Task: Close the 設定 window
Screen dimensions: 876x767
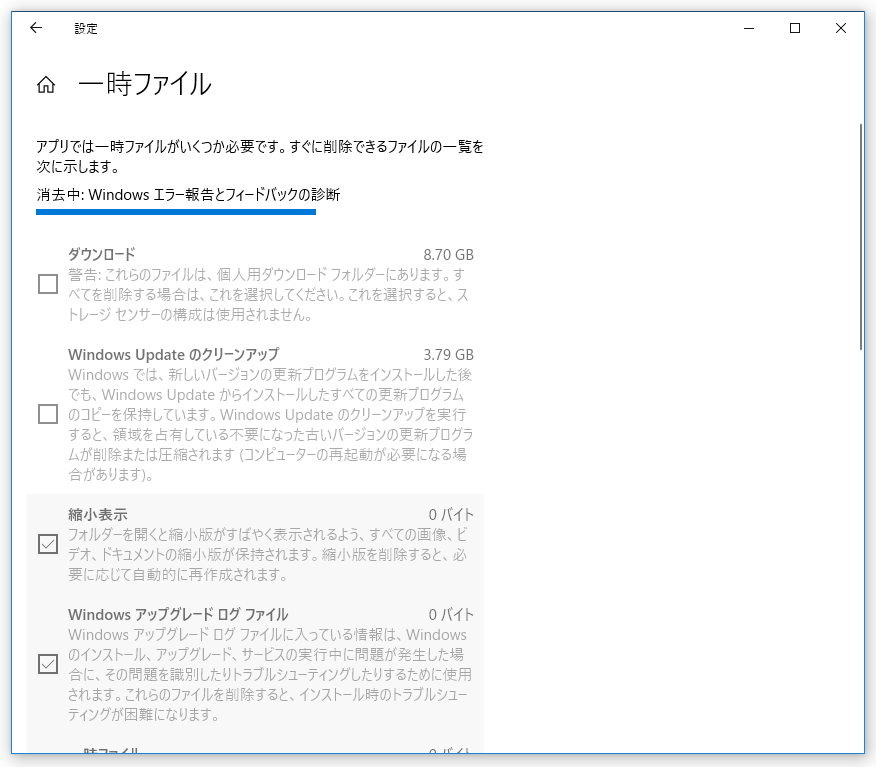Action: [x=841, y=28]
